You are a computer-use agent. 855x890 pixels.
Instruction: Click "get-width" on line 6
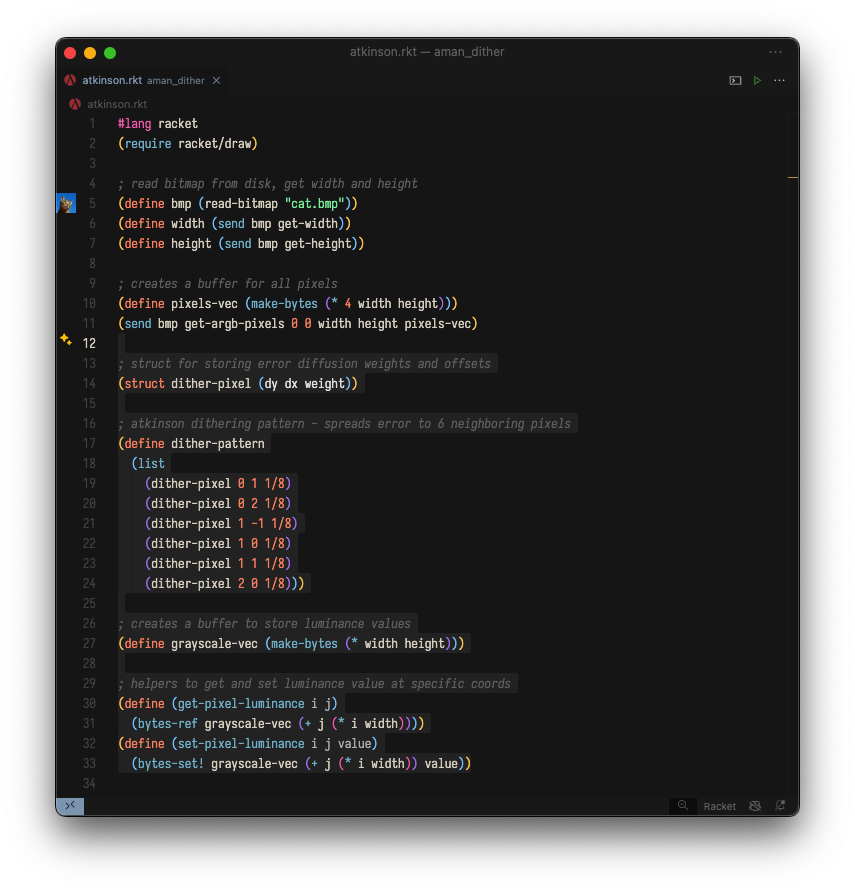tap(308, 224)
